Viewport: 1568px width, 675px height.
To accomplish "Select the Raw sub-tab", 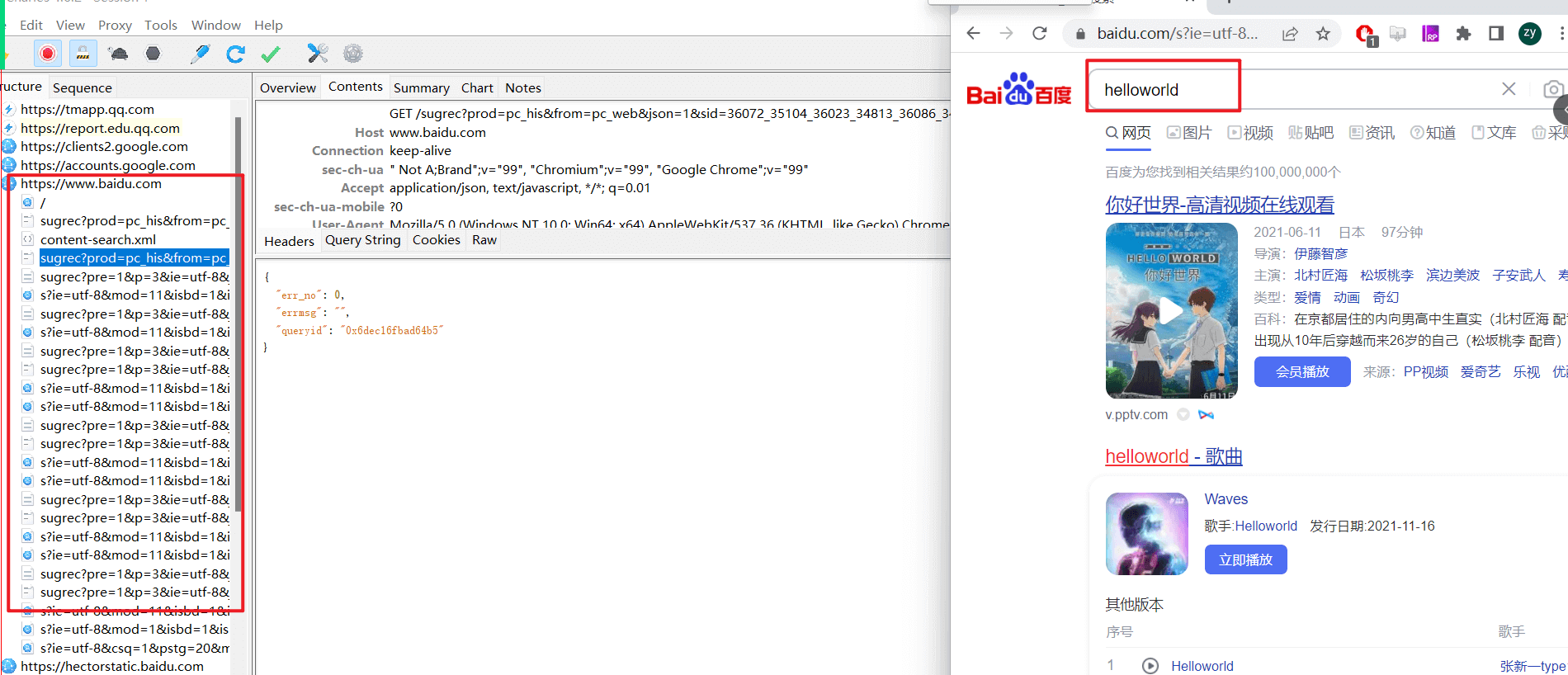I will pyautogui.click(x=484, y=240).
